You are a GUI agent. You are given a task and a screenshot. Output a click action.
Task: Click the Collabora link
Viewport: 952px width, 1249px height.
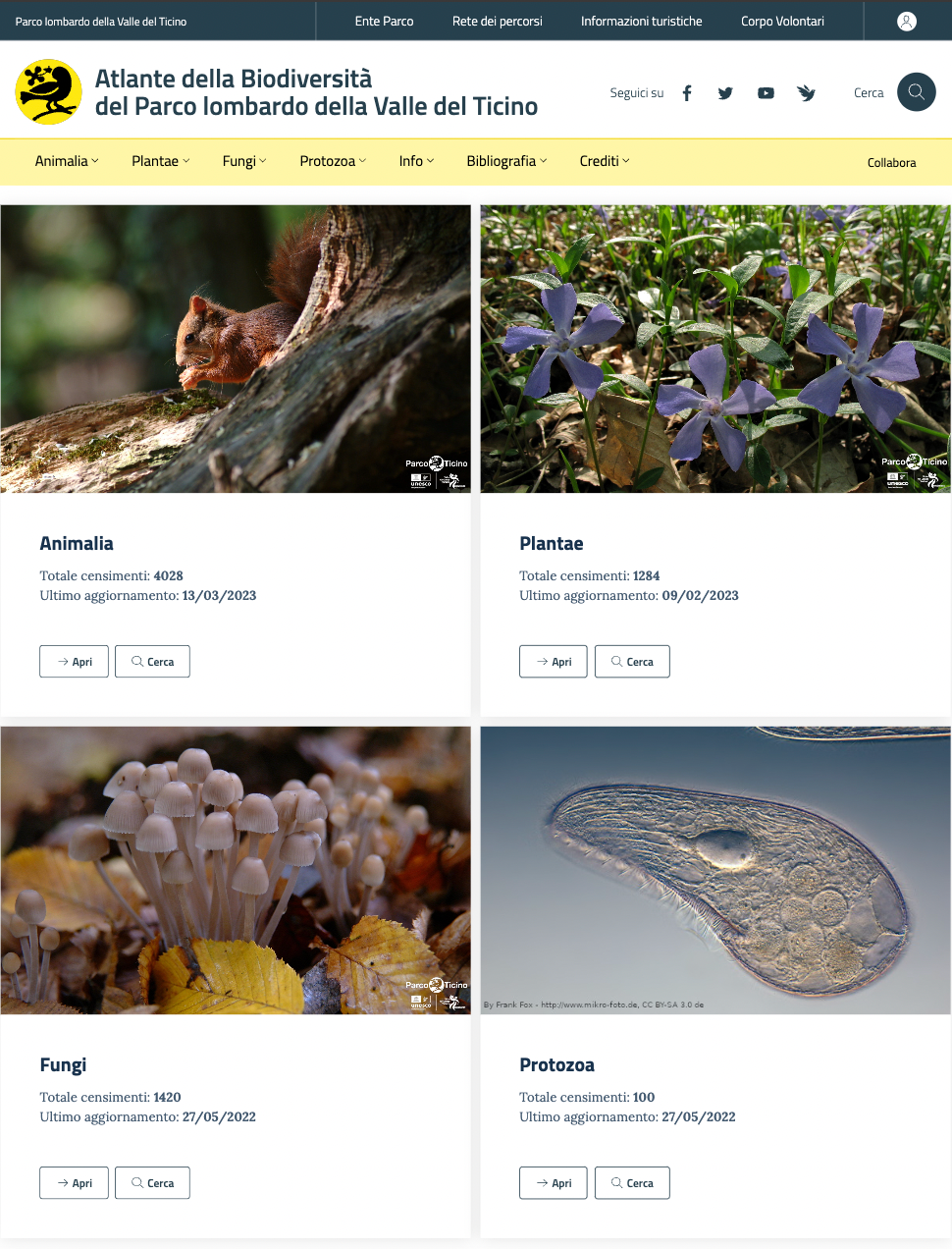[x=891, y=163]
